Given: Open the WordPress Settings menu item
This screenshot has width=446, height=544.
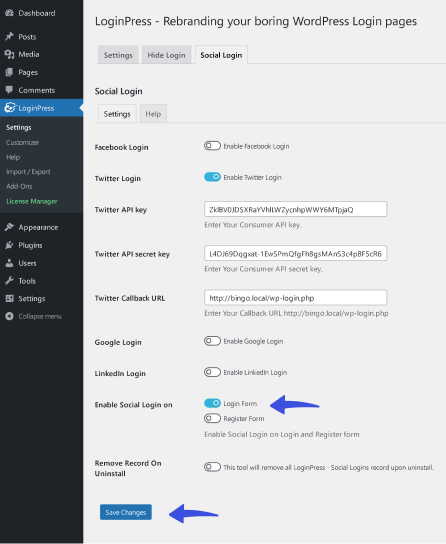Looking at the screenshot, I should coord(42,298).
